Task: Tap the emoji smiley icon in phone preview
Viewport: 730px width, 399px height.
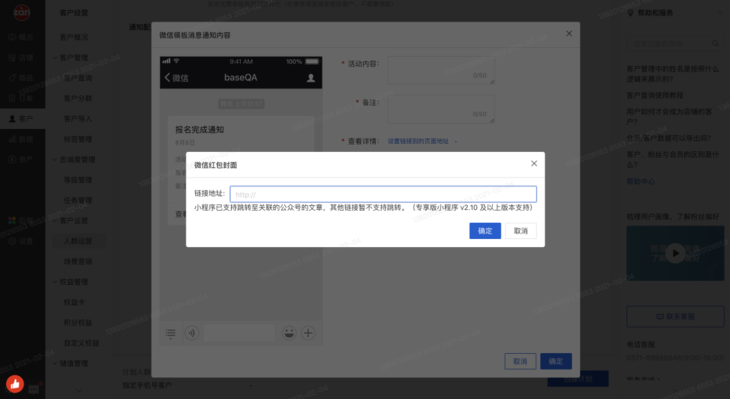Action: (x=289, y=333)
